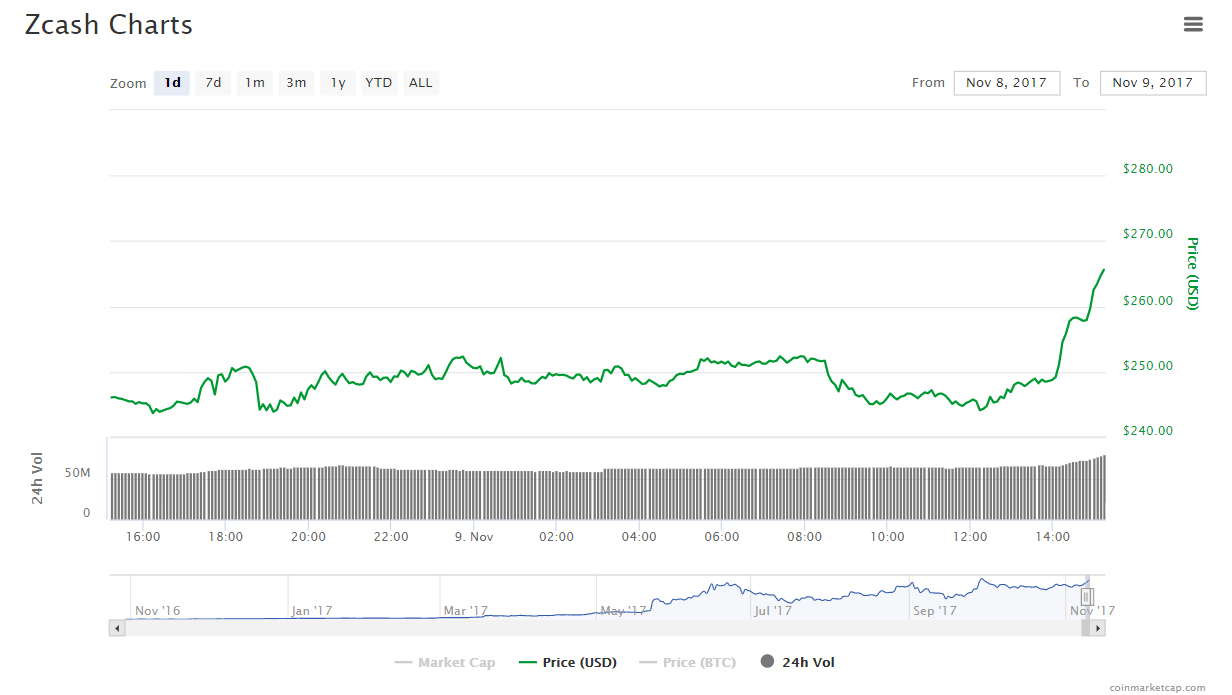Select the YTD zoom range
Image resolution: width=1232 pixels, height=695 pixels.
378,83
